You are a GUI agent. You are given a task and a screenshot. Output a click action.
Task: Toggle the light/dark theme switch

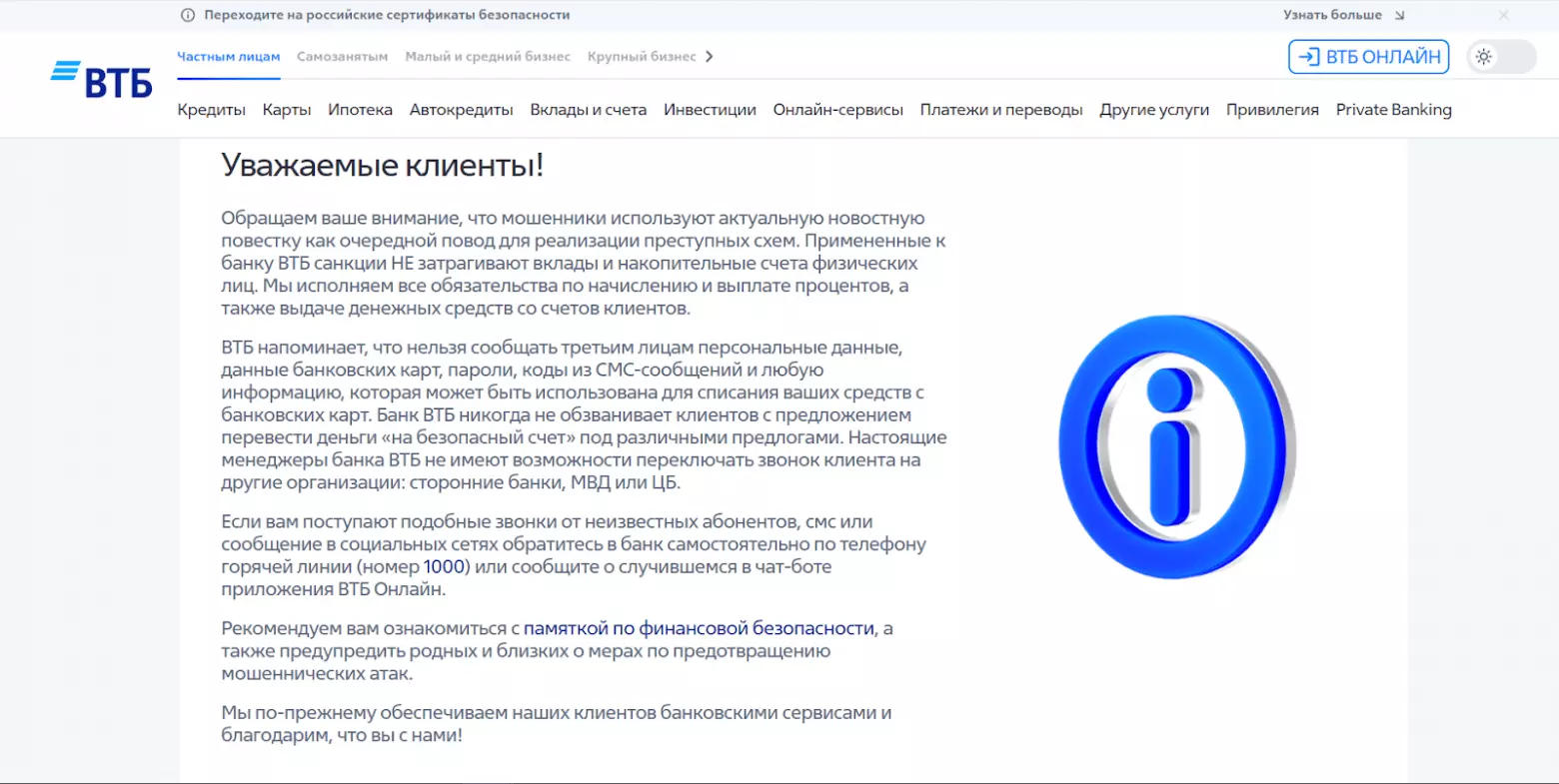1501,57
